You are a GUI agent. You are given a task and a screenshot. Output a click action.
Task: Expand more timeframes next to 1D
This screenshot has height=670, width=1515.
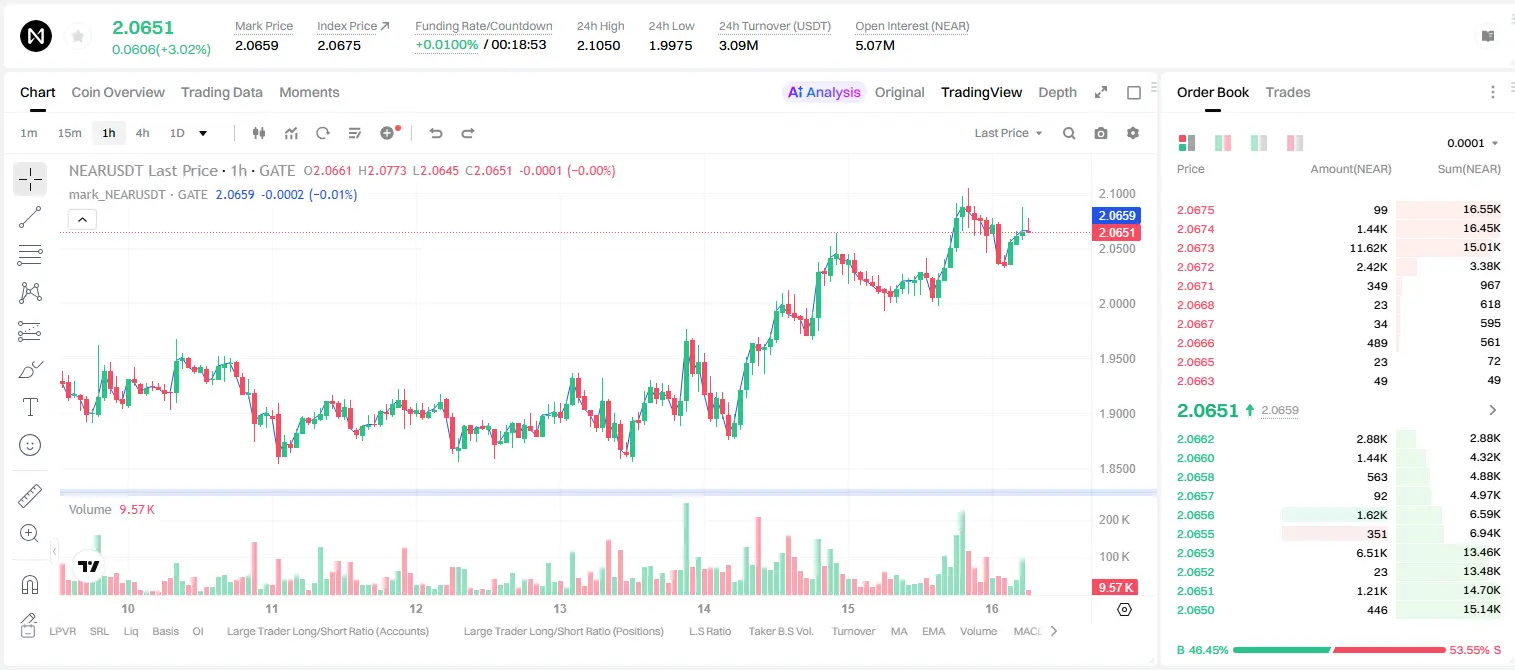click(203, 133)
